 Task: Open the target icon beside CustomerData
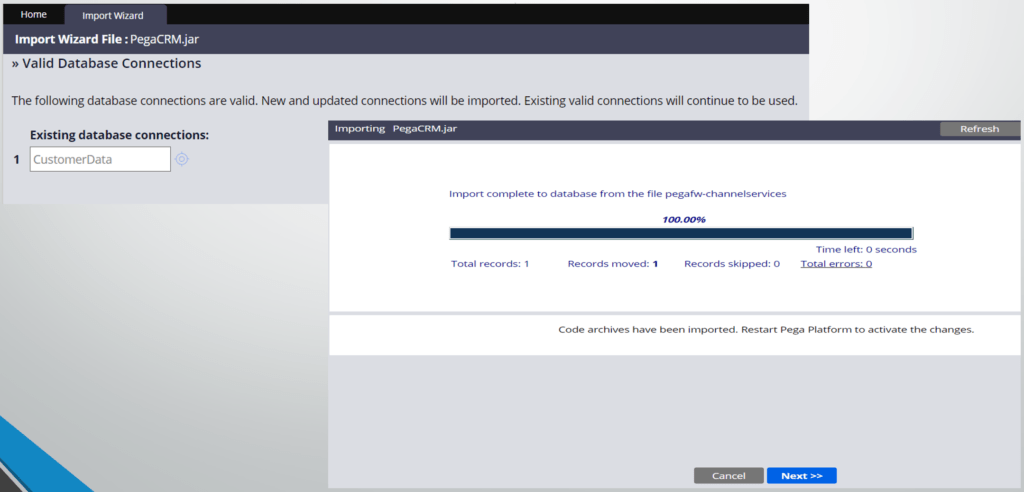pyautogui.click(x=182, y=159)
